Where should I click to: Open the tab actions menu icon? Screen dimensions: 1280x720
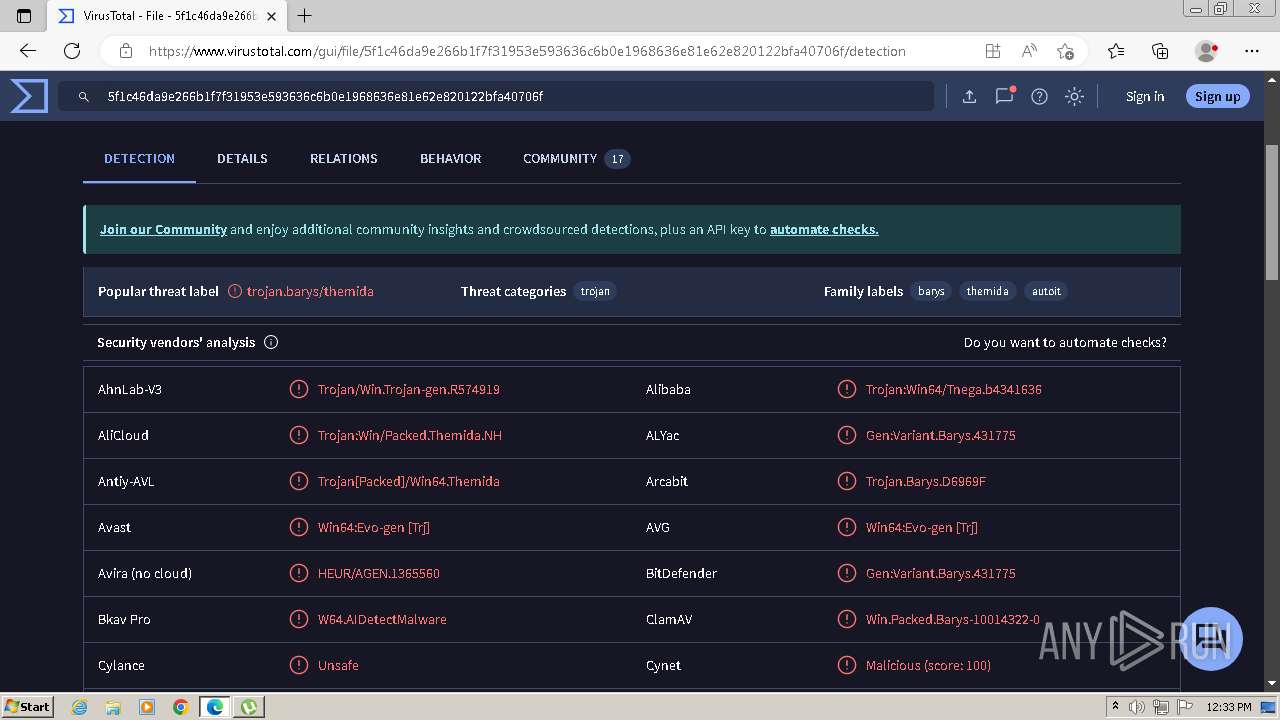[25, 16]
